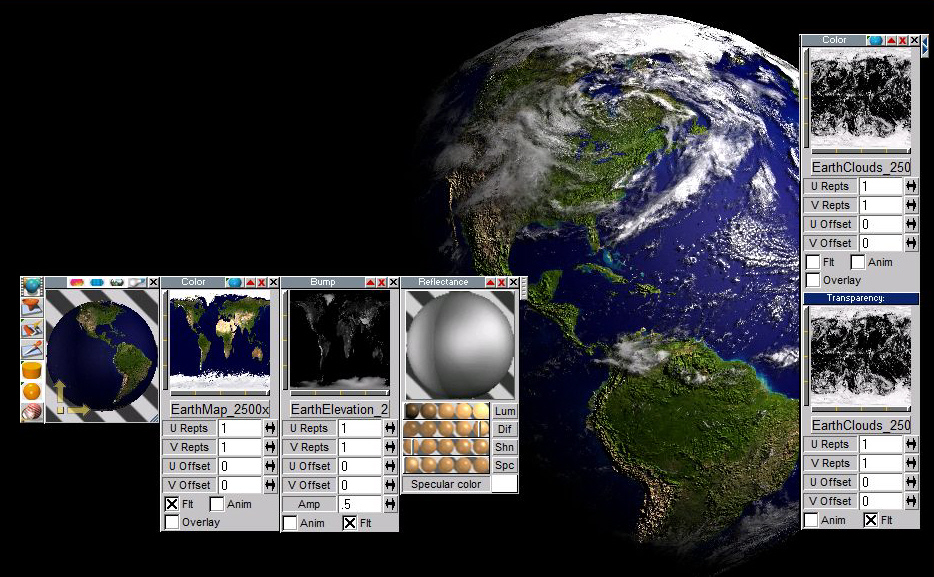Enable Anim in the EarthClouds Color panel
Screen dimensions: 934x577
point(858,261)
